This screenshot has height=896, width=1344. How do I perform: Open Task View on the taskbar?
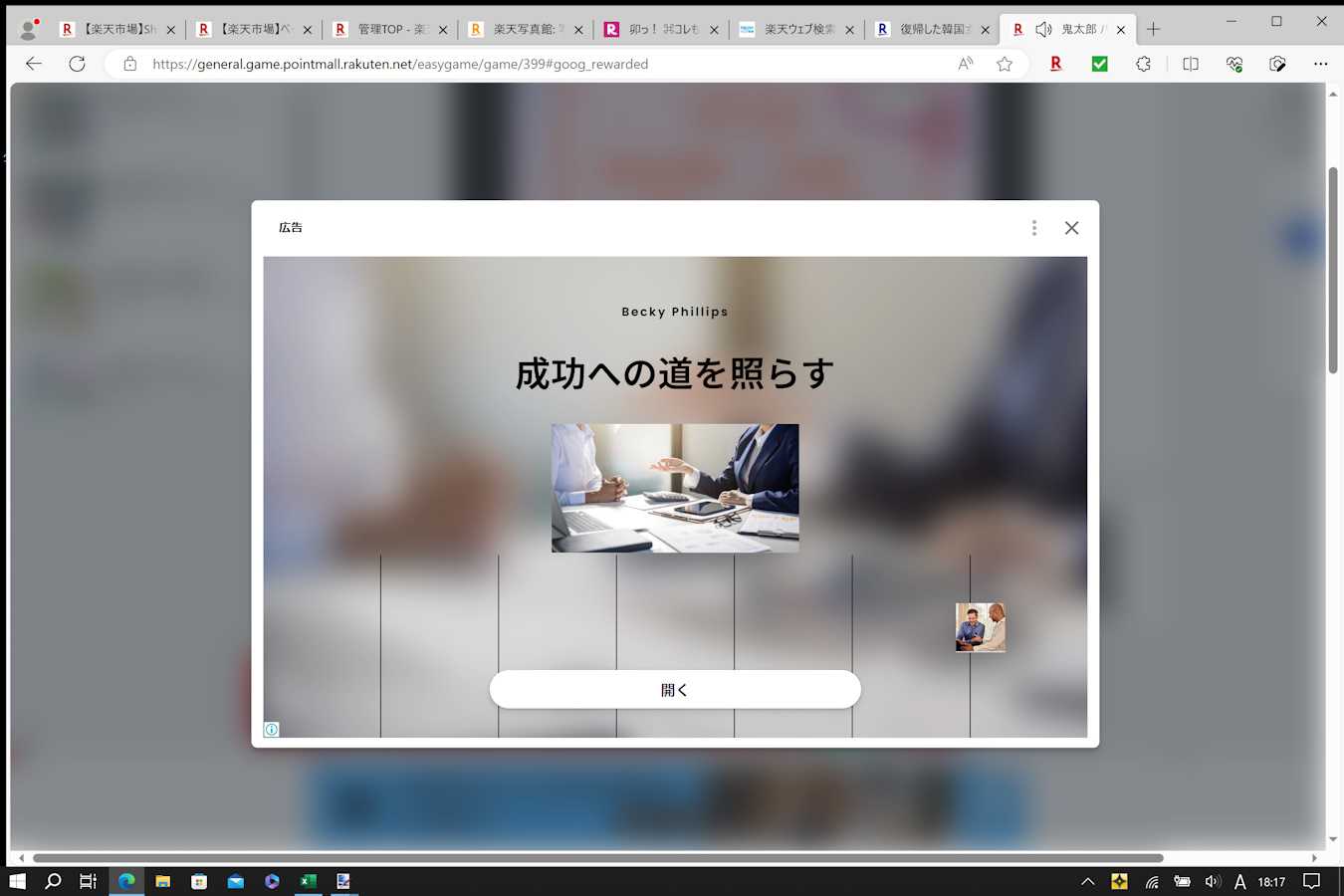click(89, 881)
